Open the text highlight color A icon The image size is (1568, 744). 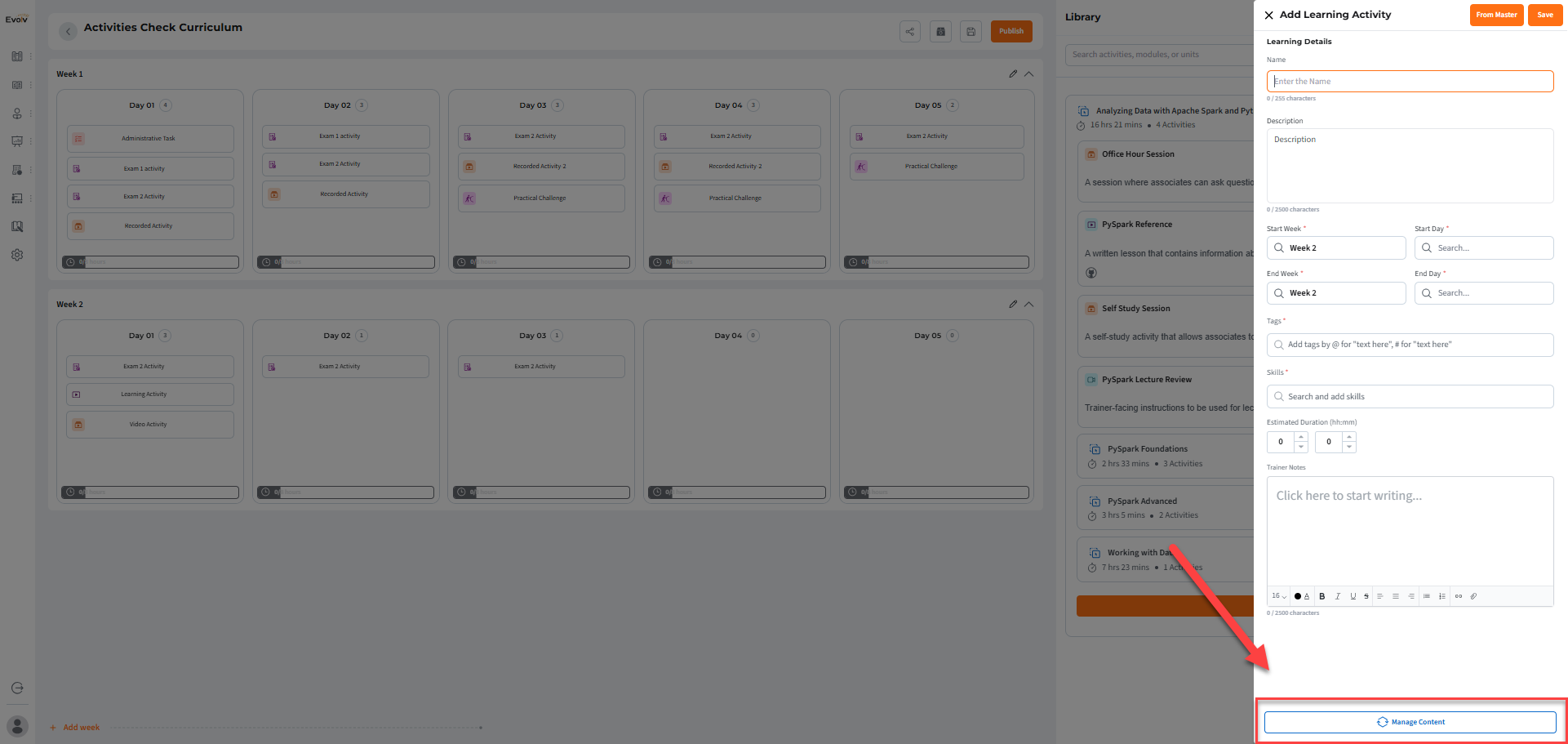(1307, 596)
